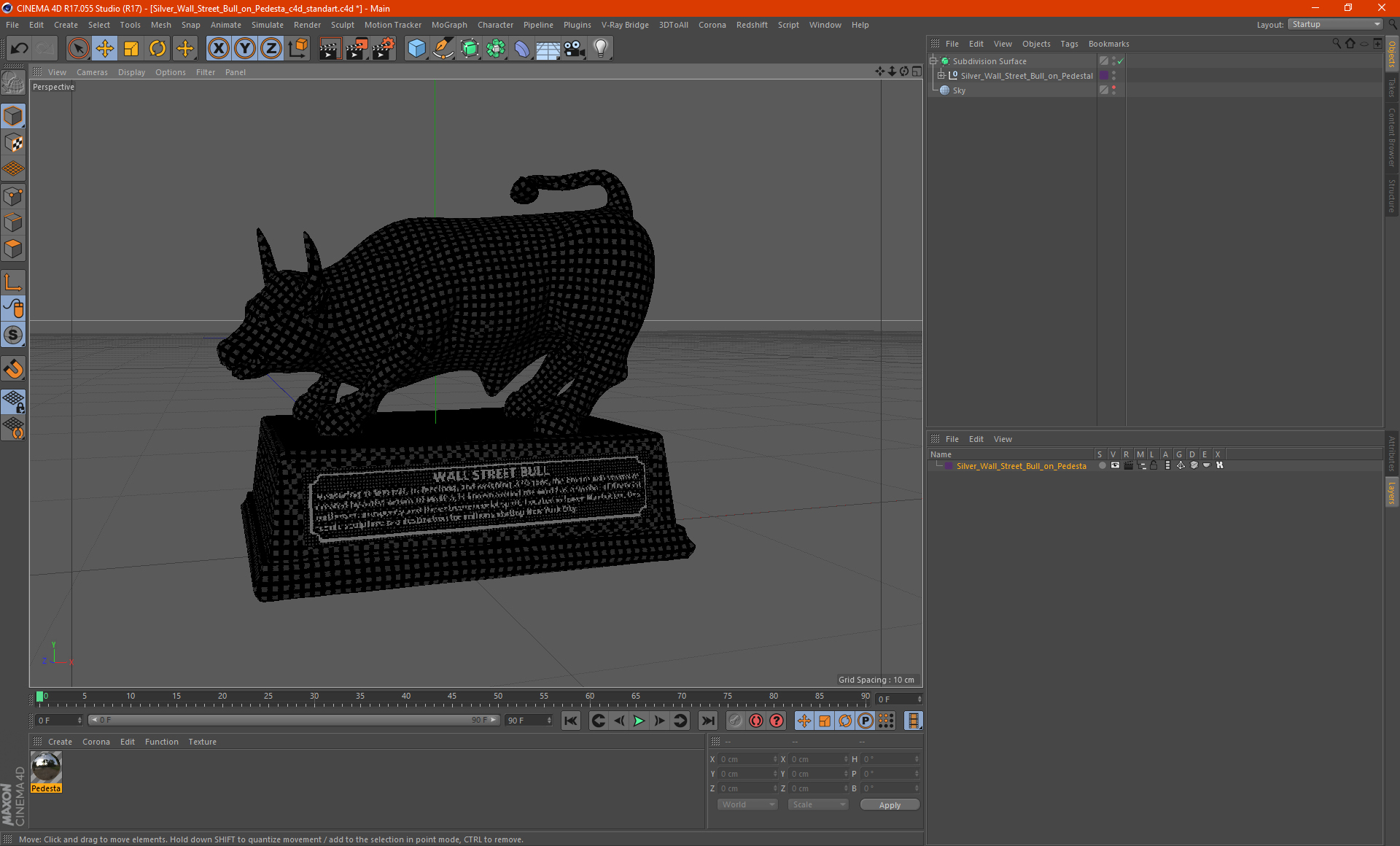Select the Spline Pen tool

click(x=443, y=49)
